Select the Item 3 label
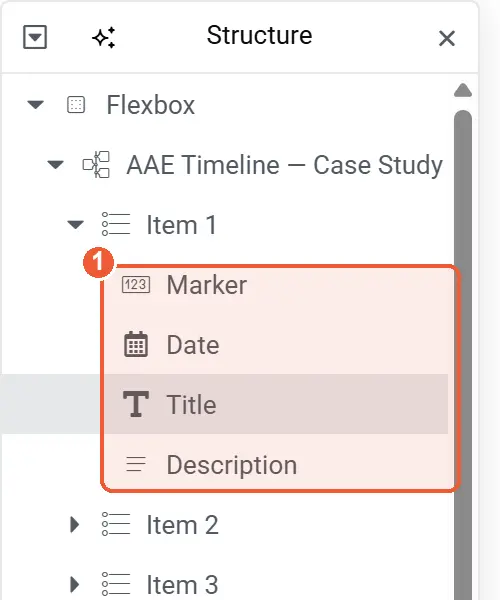 click(x=182, y=585)
